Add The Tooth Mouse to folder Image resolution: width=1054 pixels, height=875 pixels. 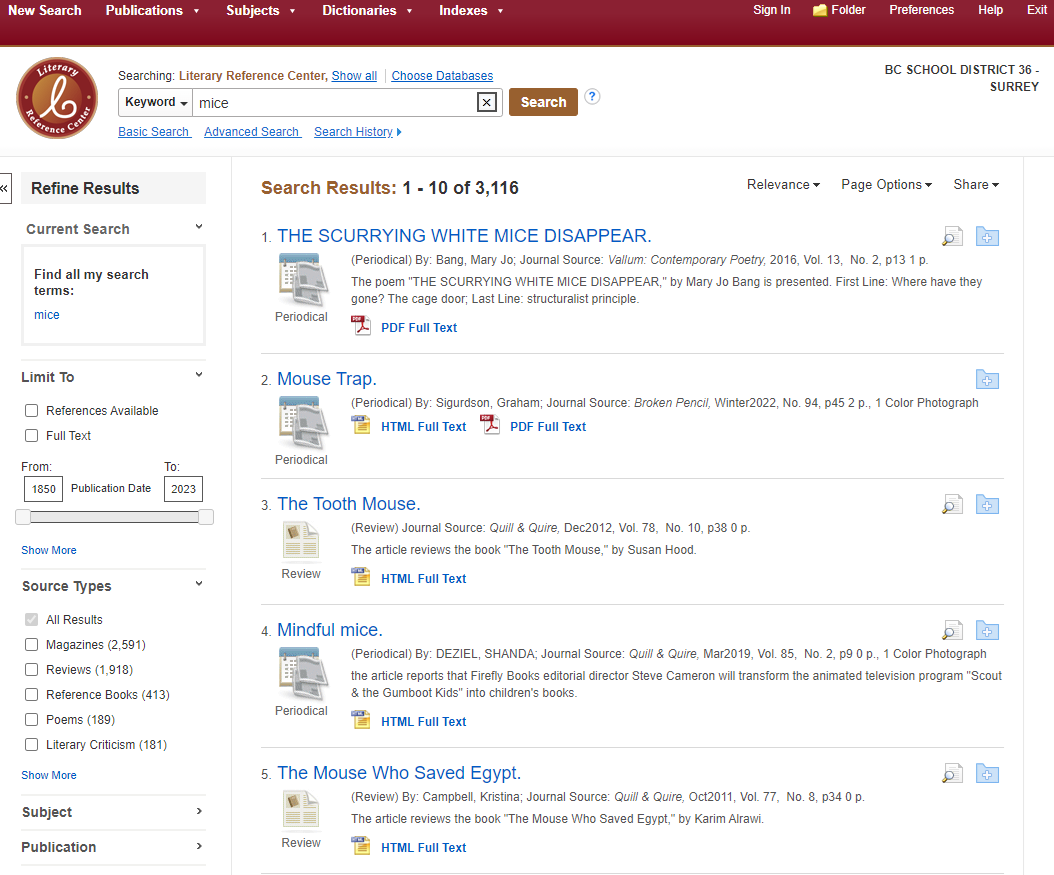tap(987, 505)
